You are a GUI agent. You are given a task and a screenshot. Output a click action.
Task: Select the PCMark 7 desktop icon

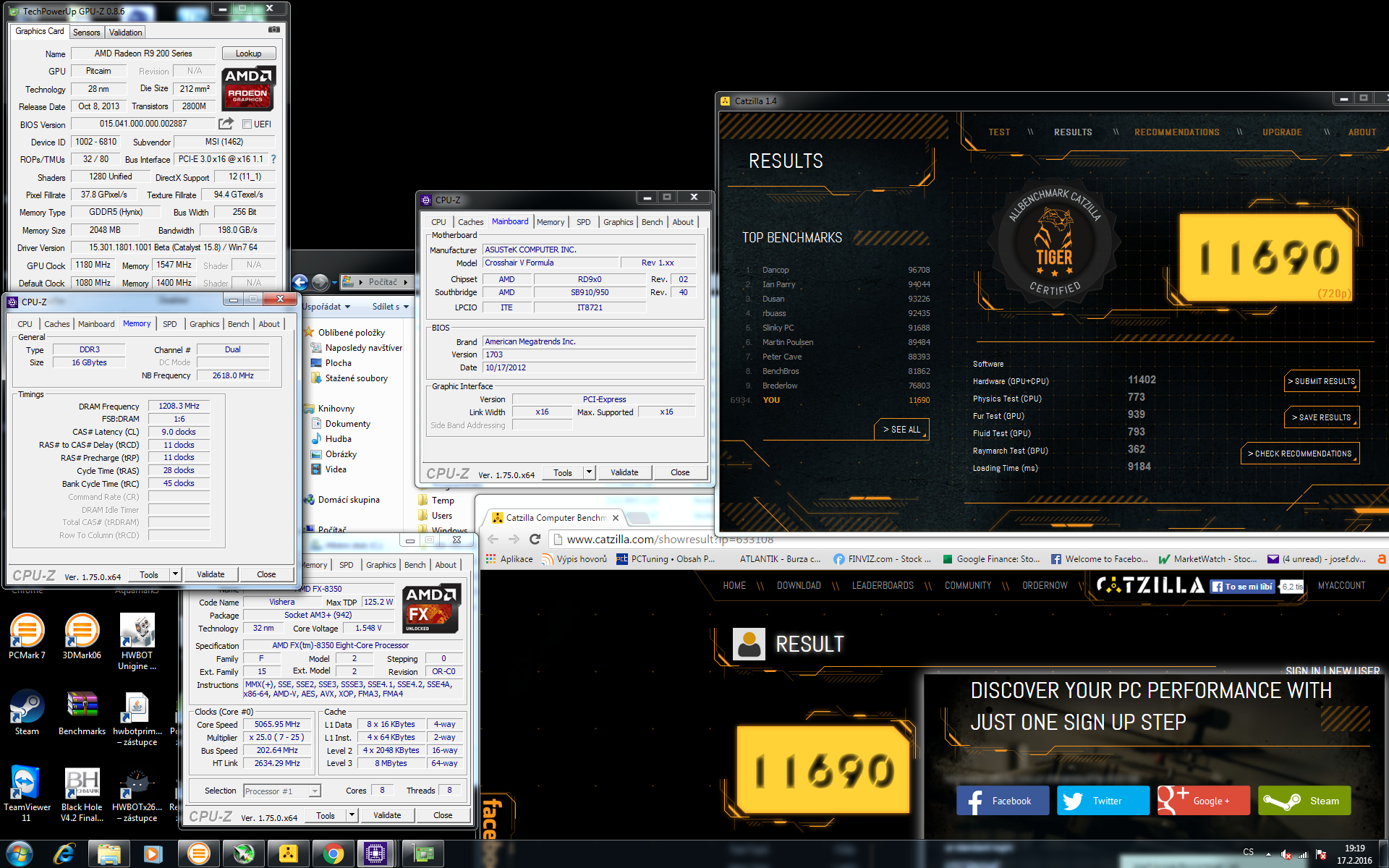tap(27, 637)
